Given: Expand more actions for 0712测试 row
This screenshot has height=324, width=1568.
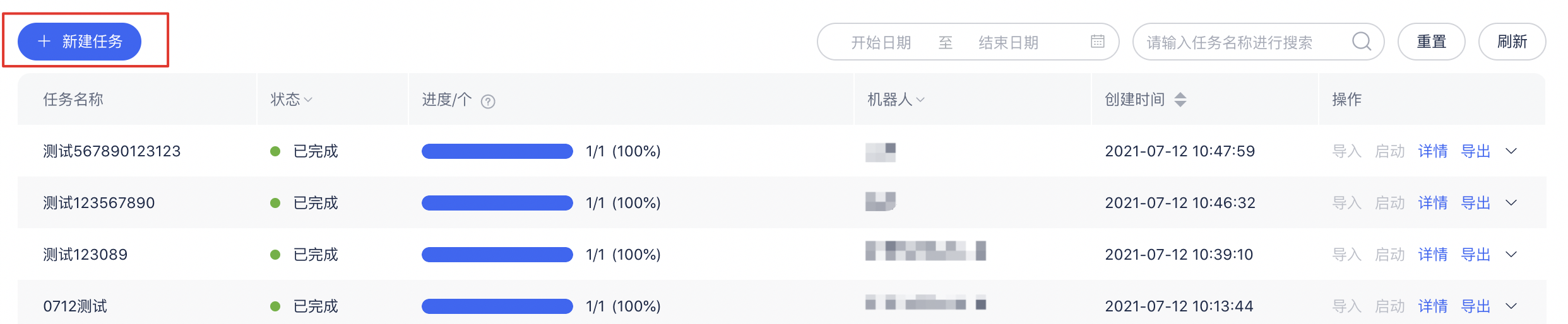Looking at the screenshot, I should (x=1511, y=306).
